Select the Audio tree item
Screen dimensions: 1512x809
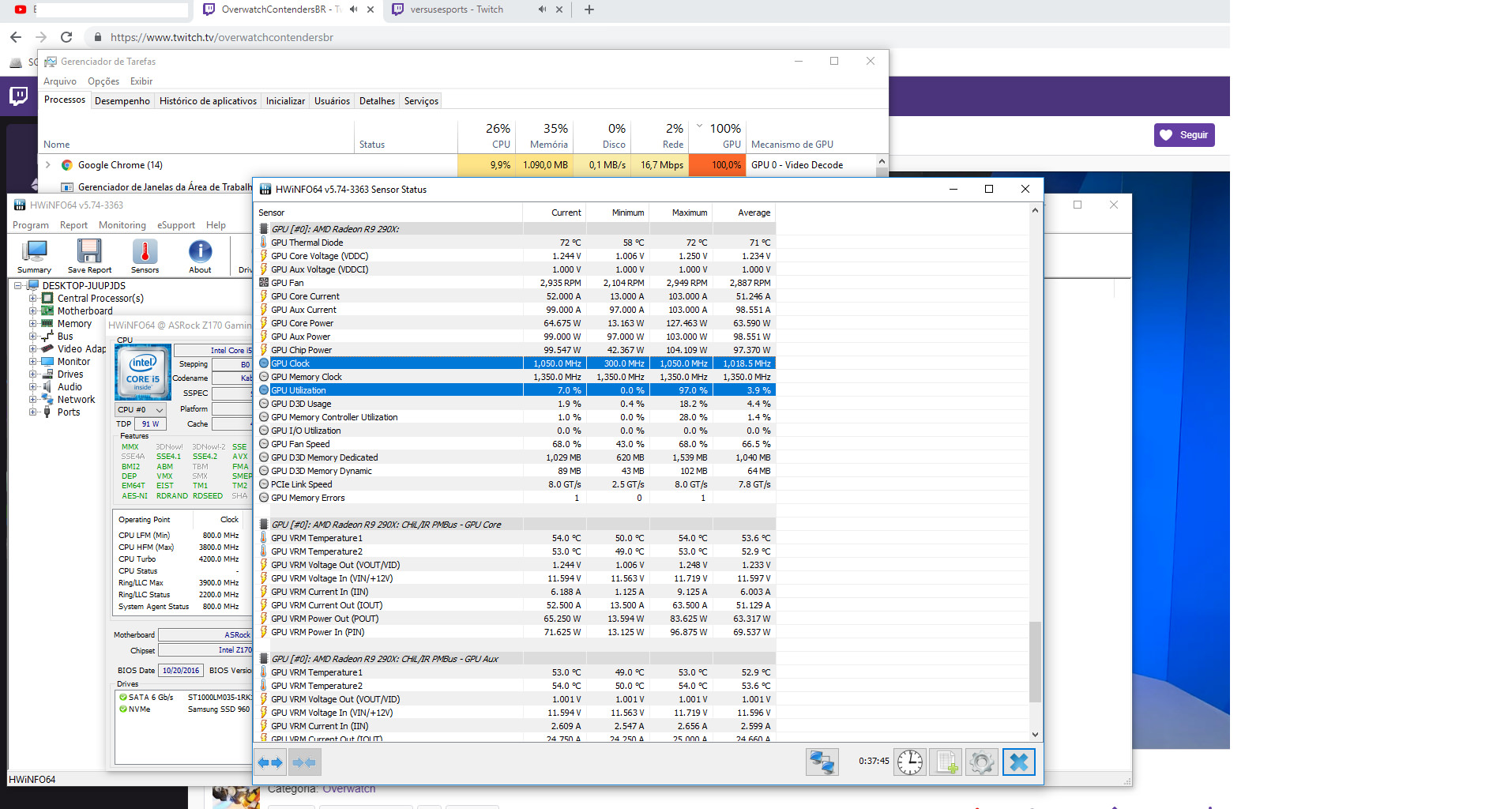[70, 387]
